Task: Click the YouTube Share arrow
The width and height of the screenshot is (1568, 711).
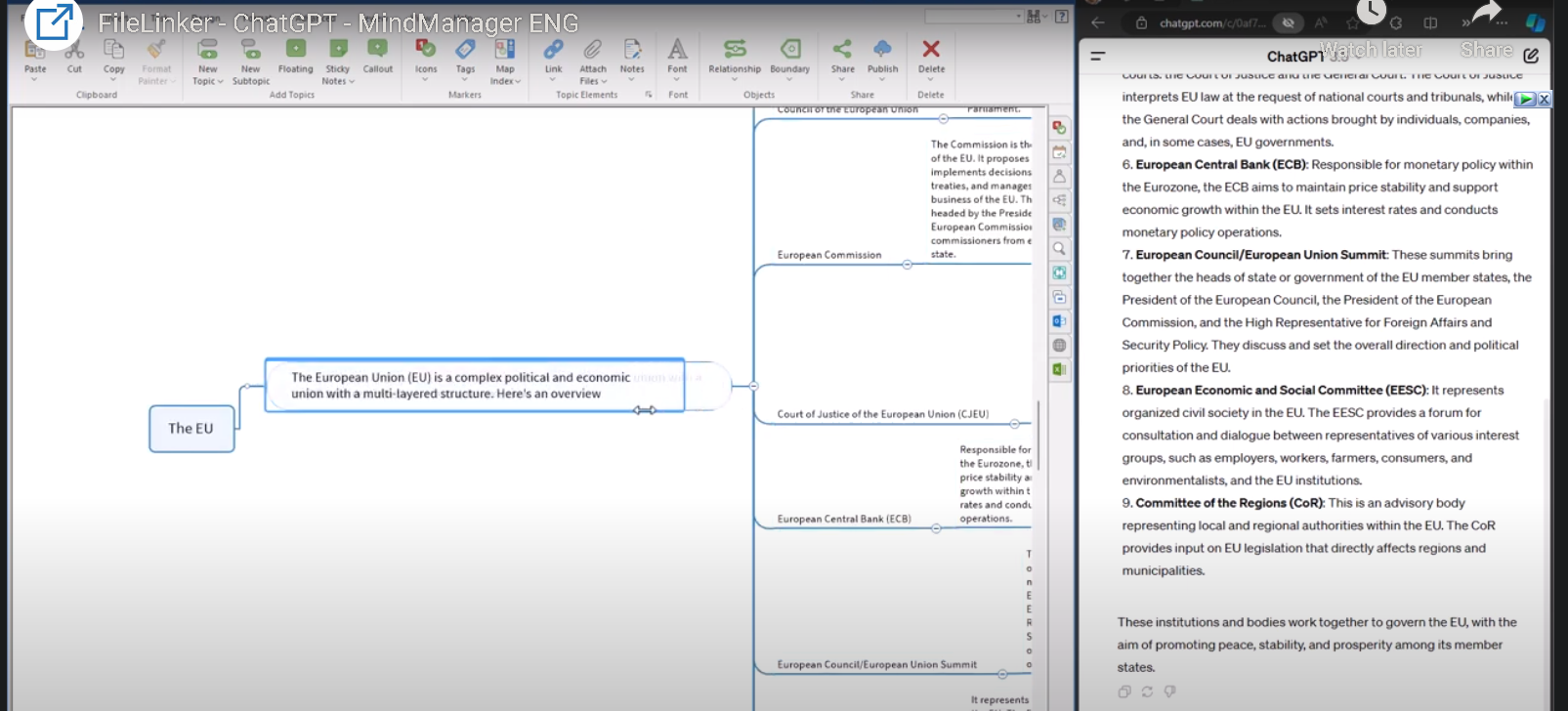Action: pos(1486,13)
